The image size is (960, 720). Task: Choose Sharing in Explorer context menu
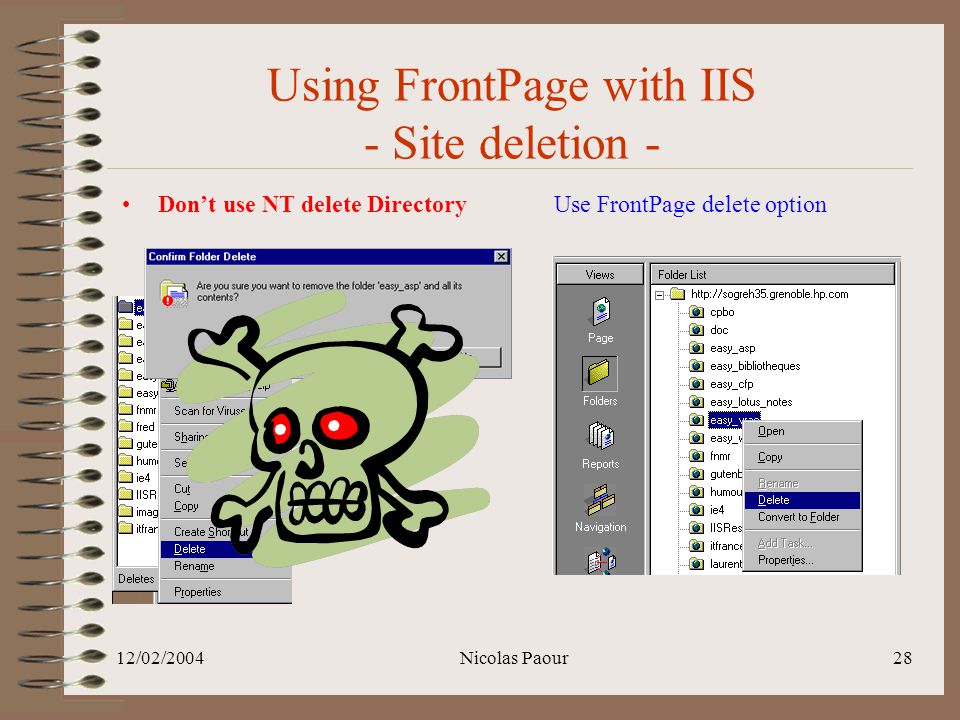pos(190,437)
